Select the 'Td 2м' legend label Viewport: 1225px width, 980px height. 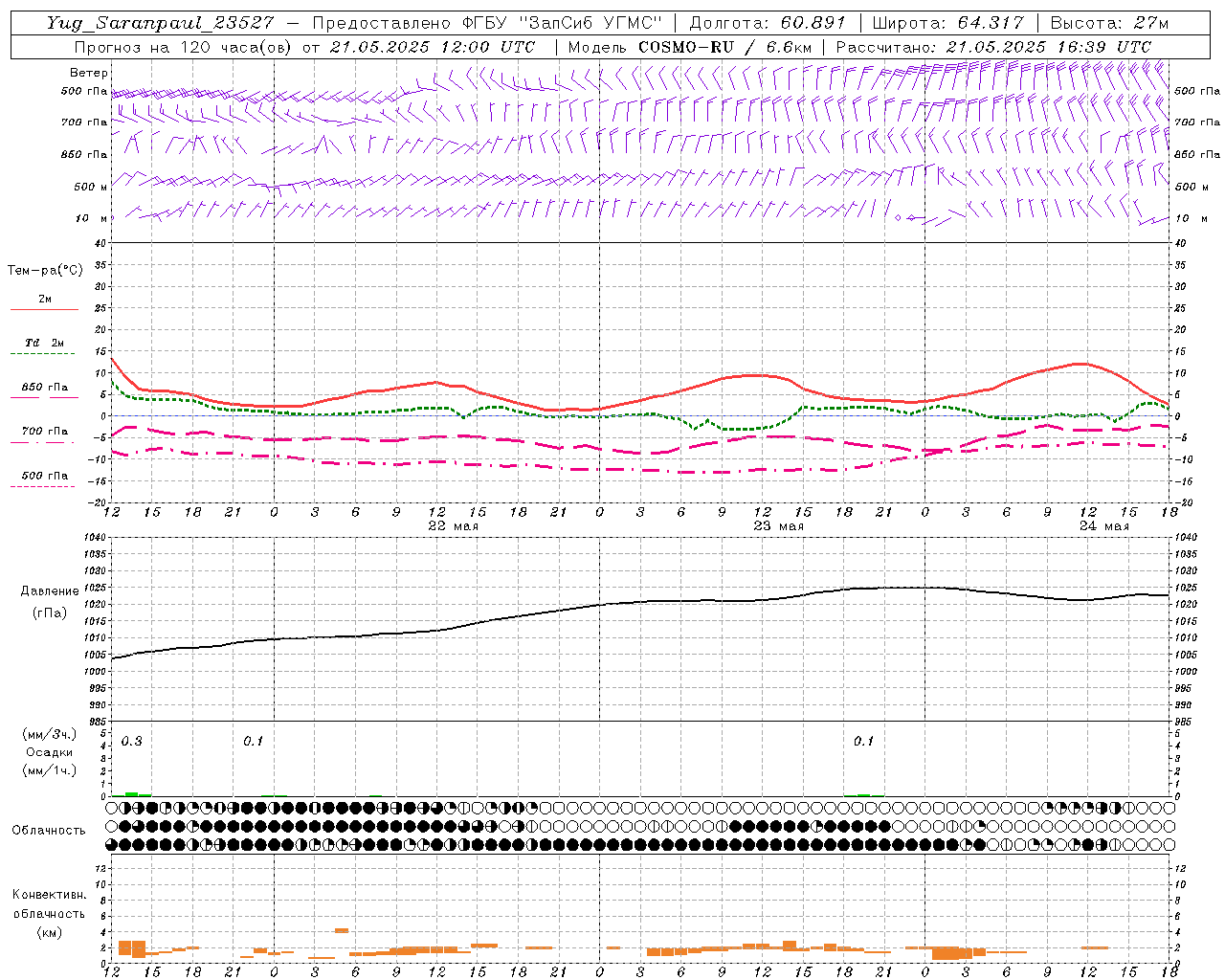tap(45, 343)
